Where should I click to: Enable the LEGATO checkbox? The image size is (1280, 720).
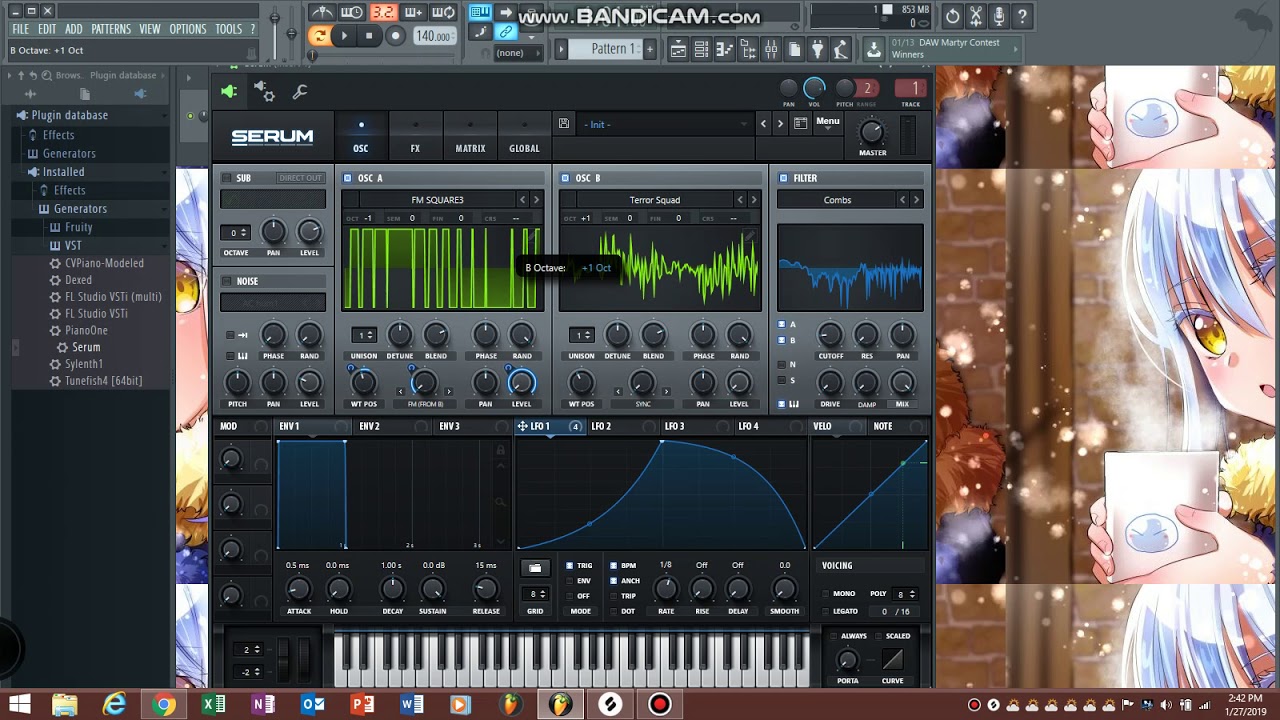pos(826,611)
